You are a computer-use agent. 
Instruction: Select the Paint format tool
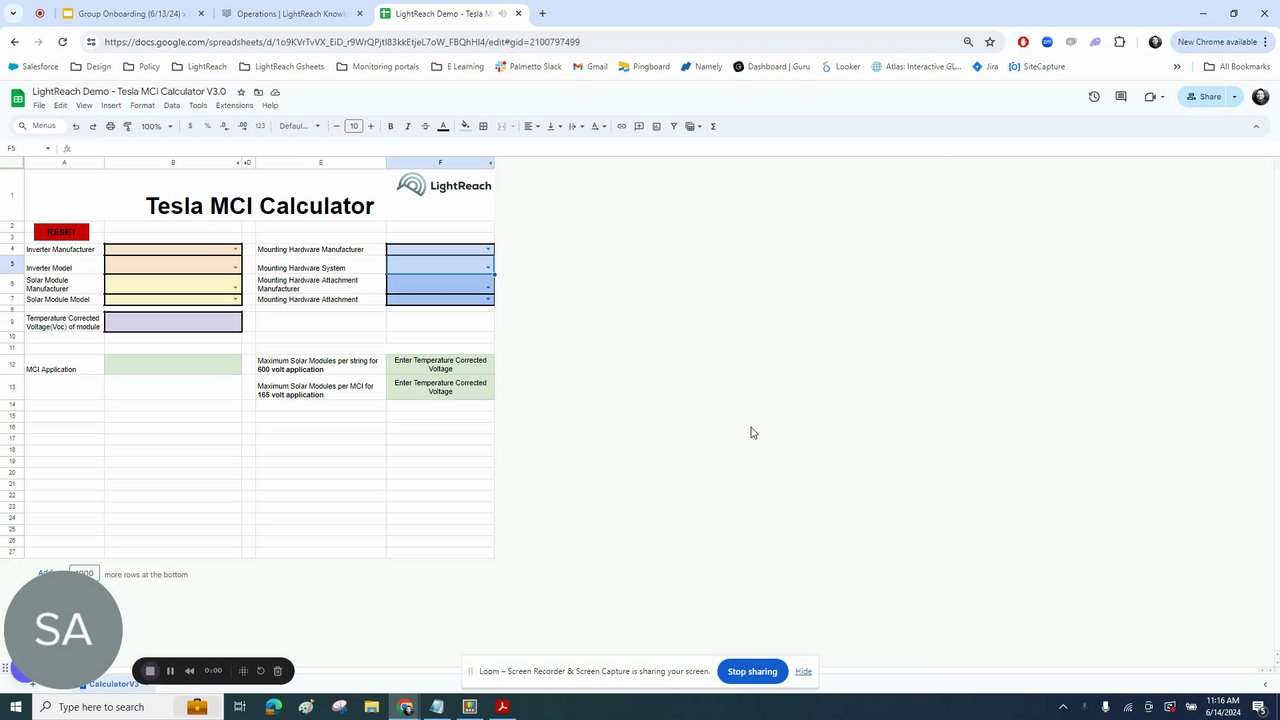[127, 126]
